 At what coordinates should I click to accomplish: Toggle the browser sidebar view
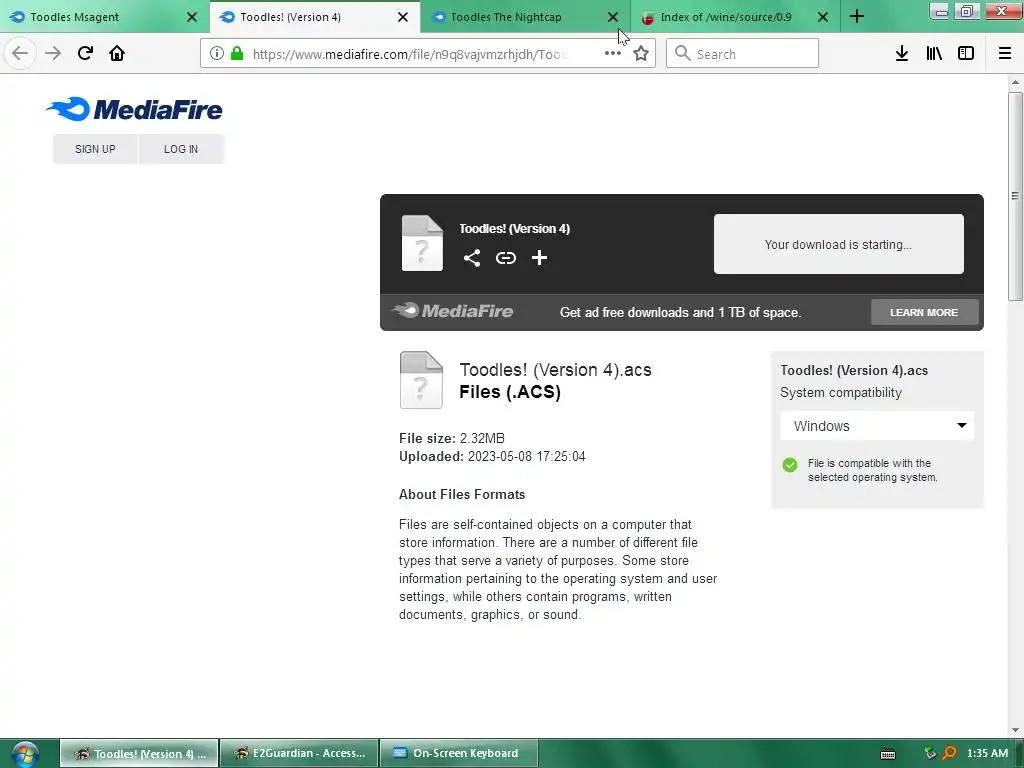coord(966,54)
